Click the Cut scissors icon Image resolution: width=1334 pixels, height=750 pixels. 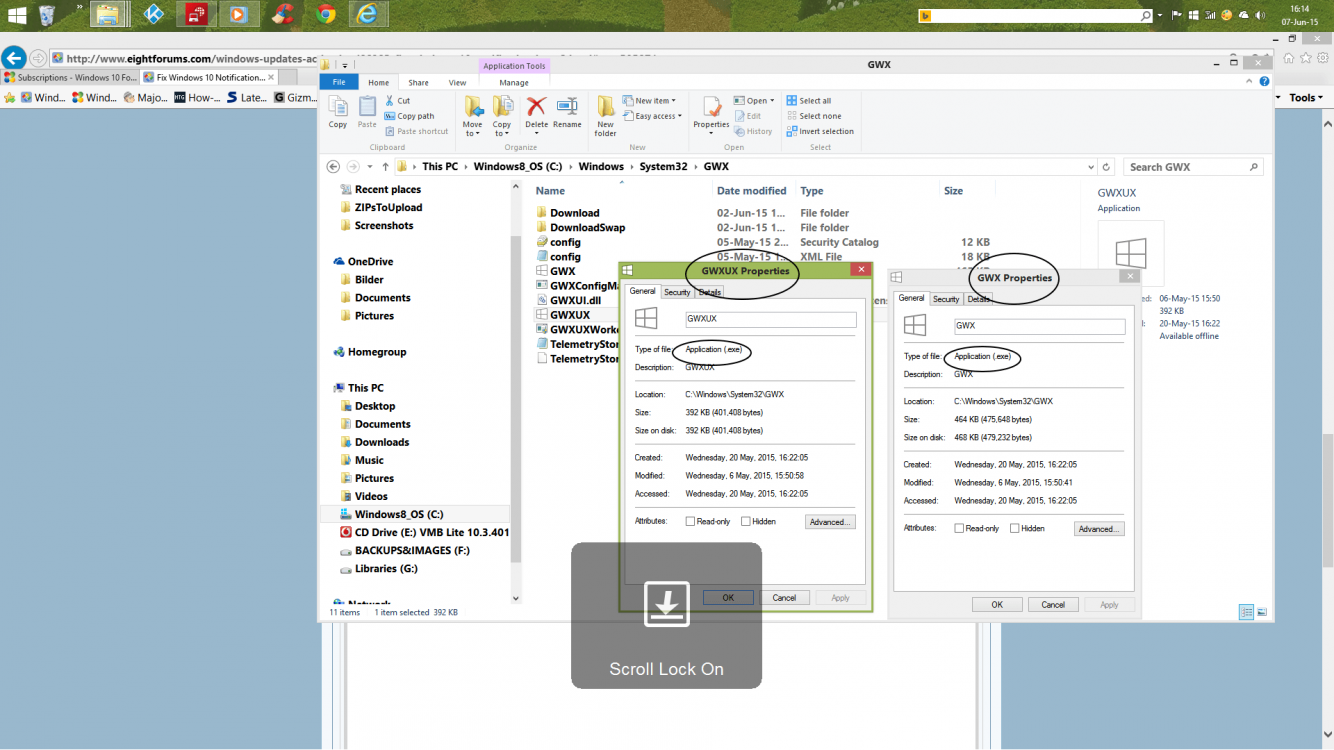[x=390, y=101]
